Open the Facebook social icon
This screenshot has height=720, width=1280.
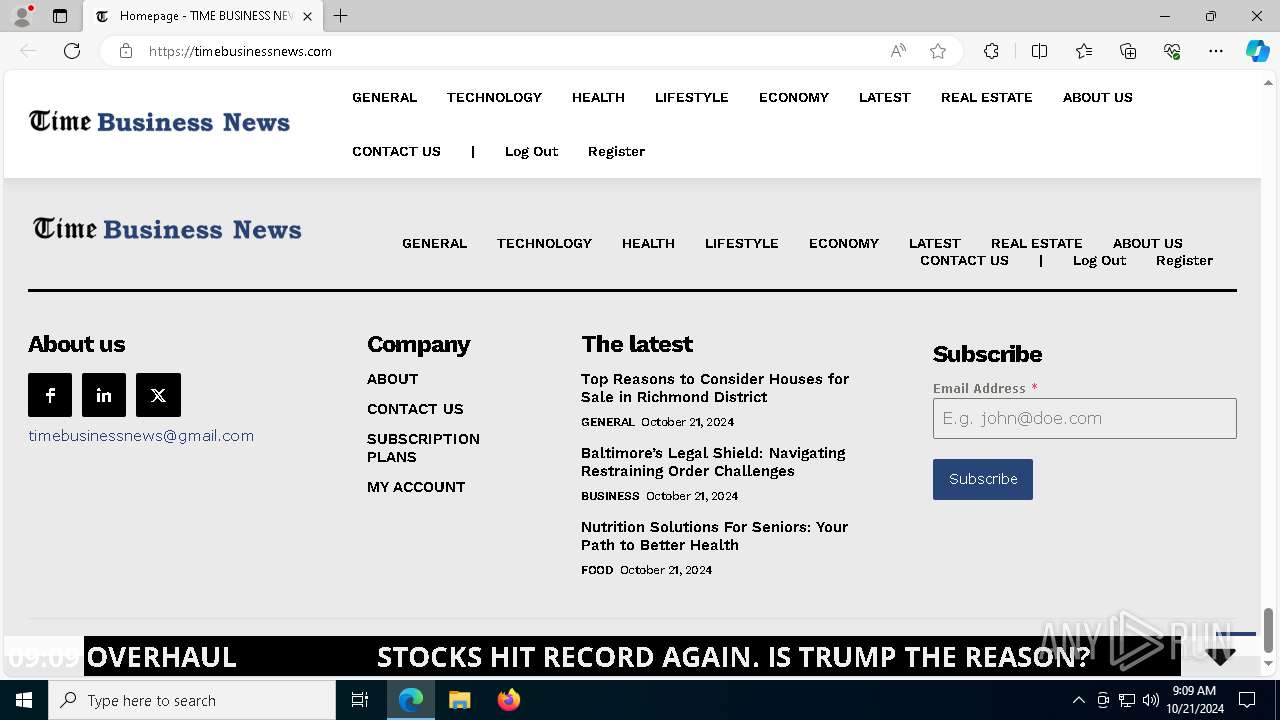[50, 395]
